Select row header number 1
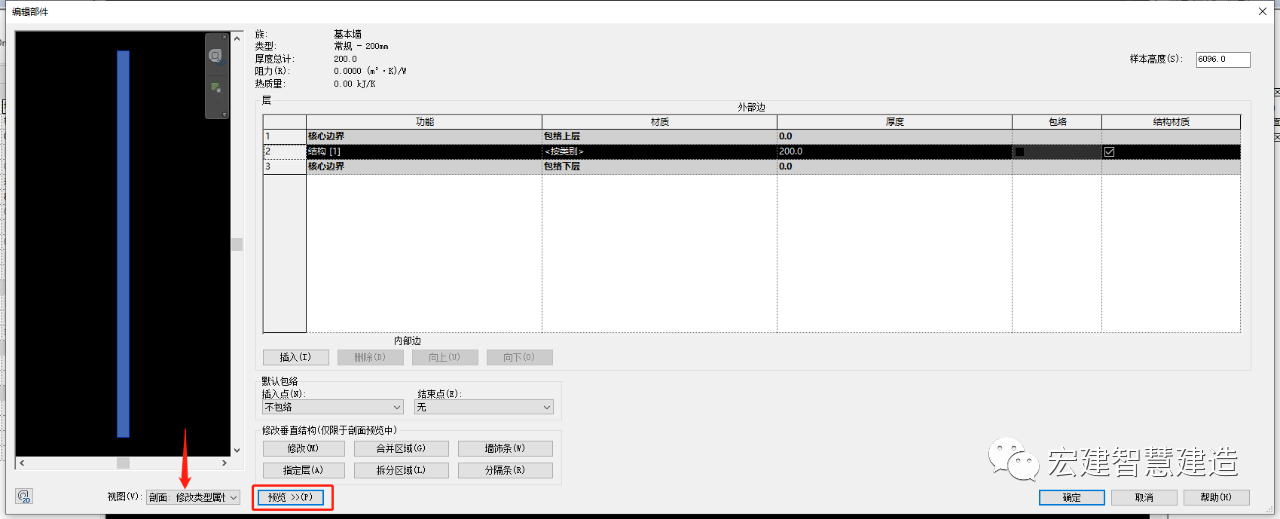Viewport: 1280px width, 519px height. pyautogui.click(x=283, y=137)
